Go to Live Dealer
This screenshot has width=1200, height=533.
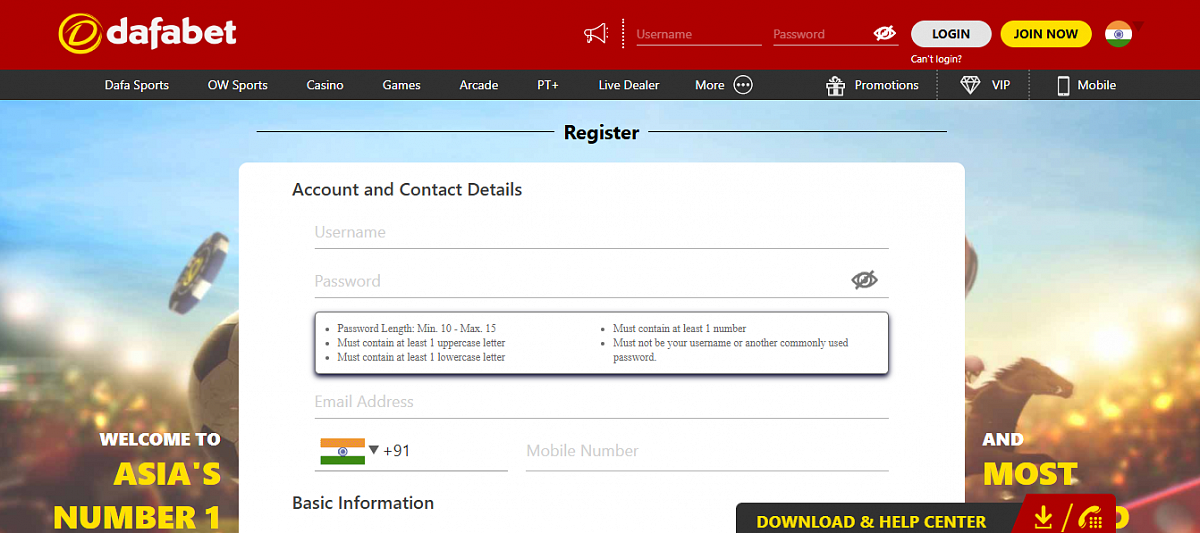click(x=629, y=85)
